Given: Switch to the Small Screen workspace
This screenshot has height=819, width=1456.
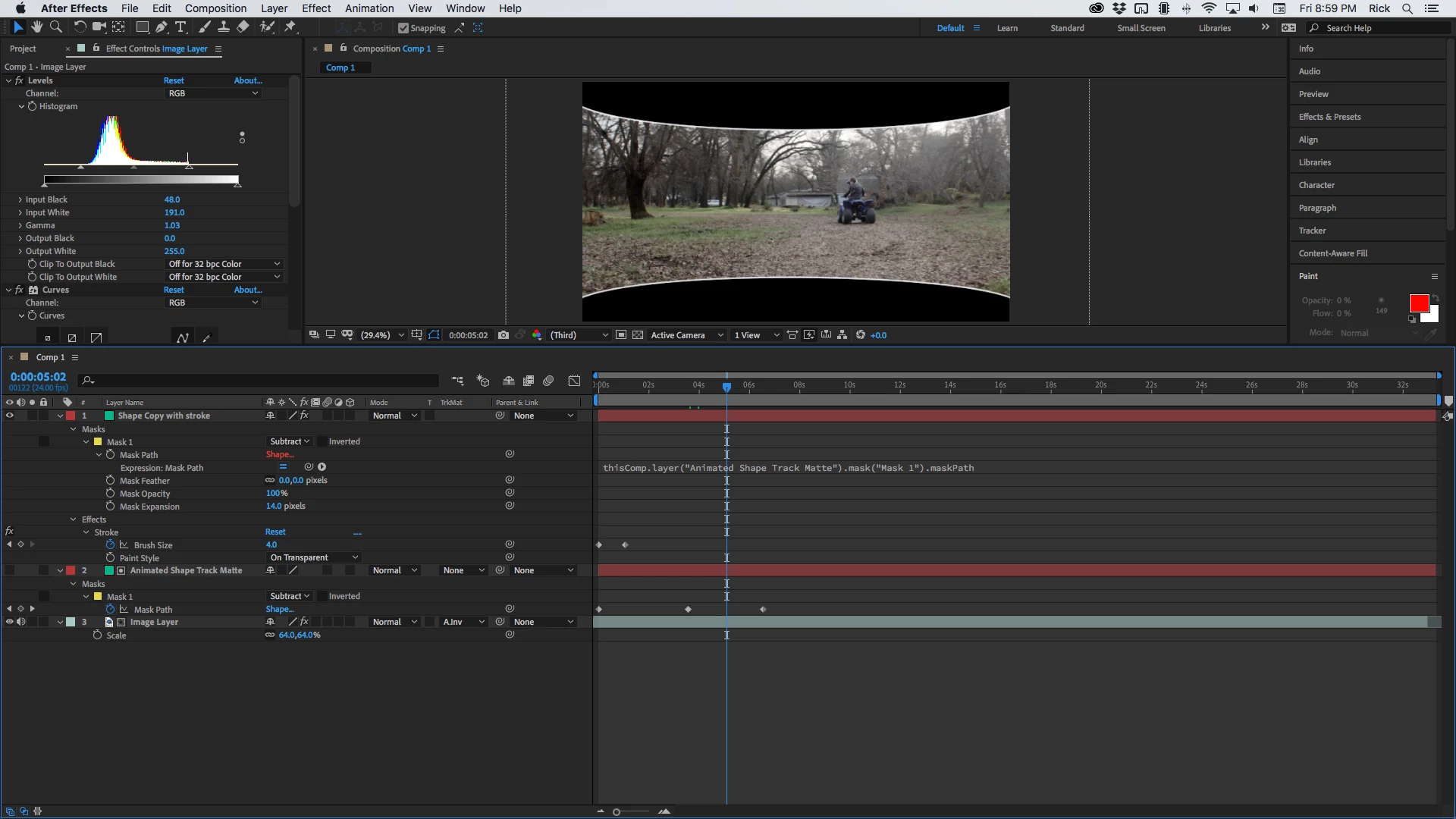Looking at the screenshot, I should click(x=1141, y=28).
